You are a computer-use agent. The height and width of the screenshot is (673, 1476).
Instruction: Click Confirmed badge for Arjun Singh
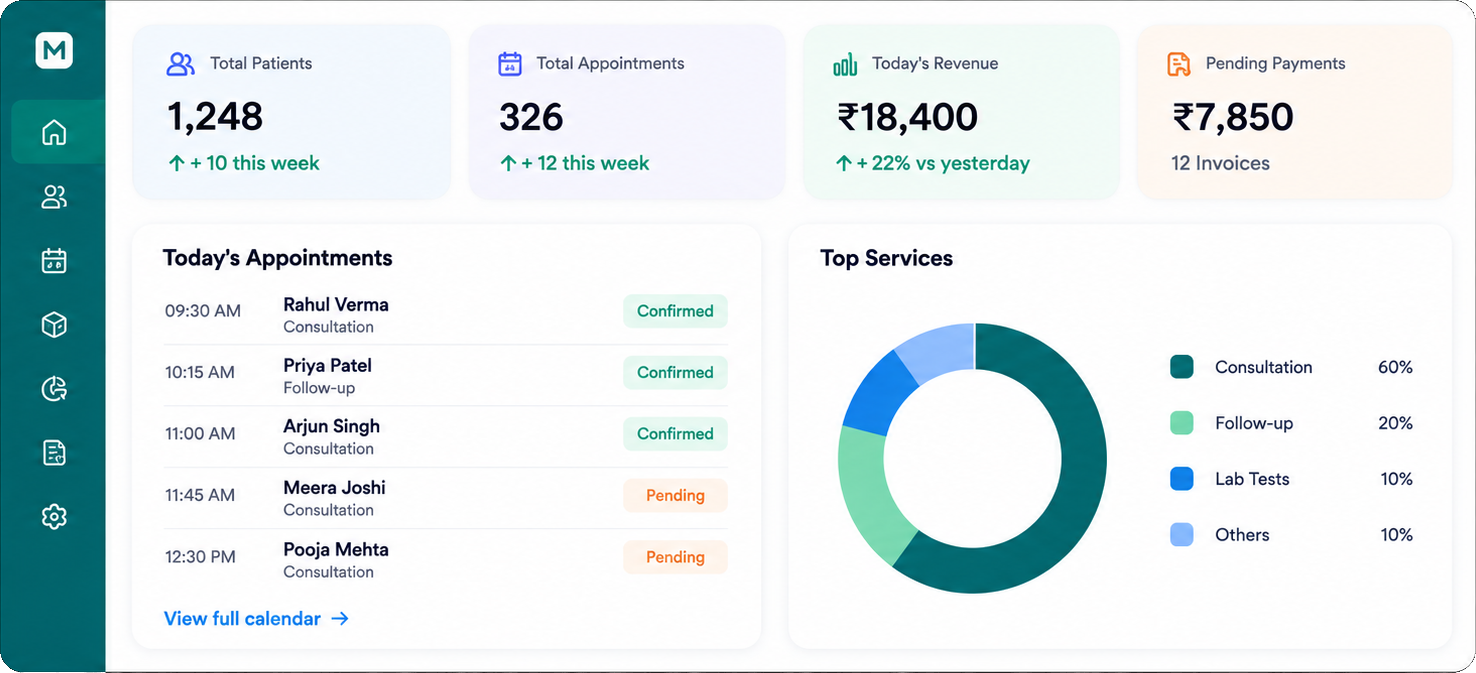pyautogui.click(x=675, y=434)
